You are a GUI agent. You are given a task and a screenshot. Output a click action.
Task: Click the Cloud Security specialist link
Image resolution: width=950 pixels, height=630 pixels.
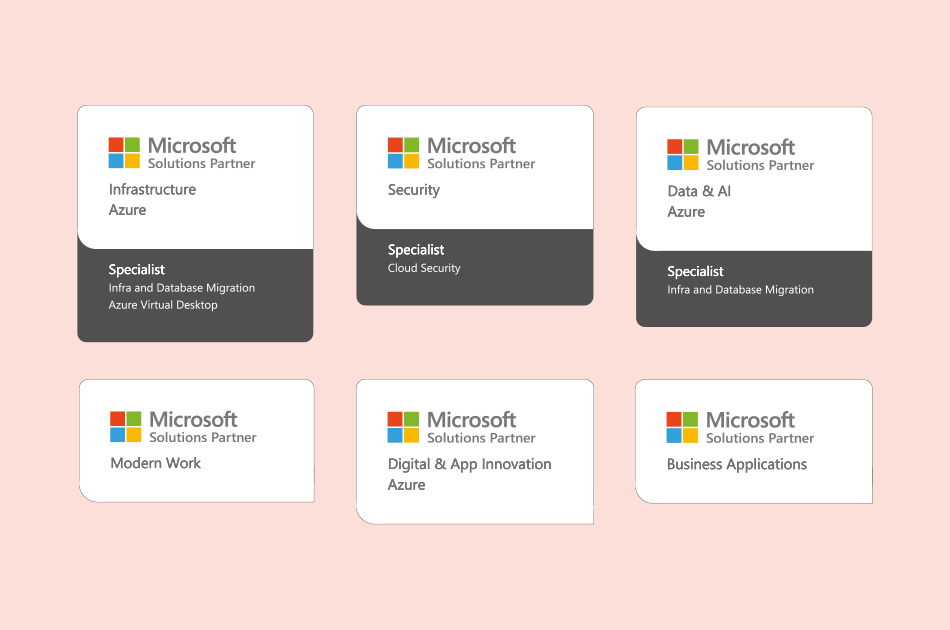click(x=426, y=268)
